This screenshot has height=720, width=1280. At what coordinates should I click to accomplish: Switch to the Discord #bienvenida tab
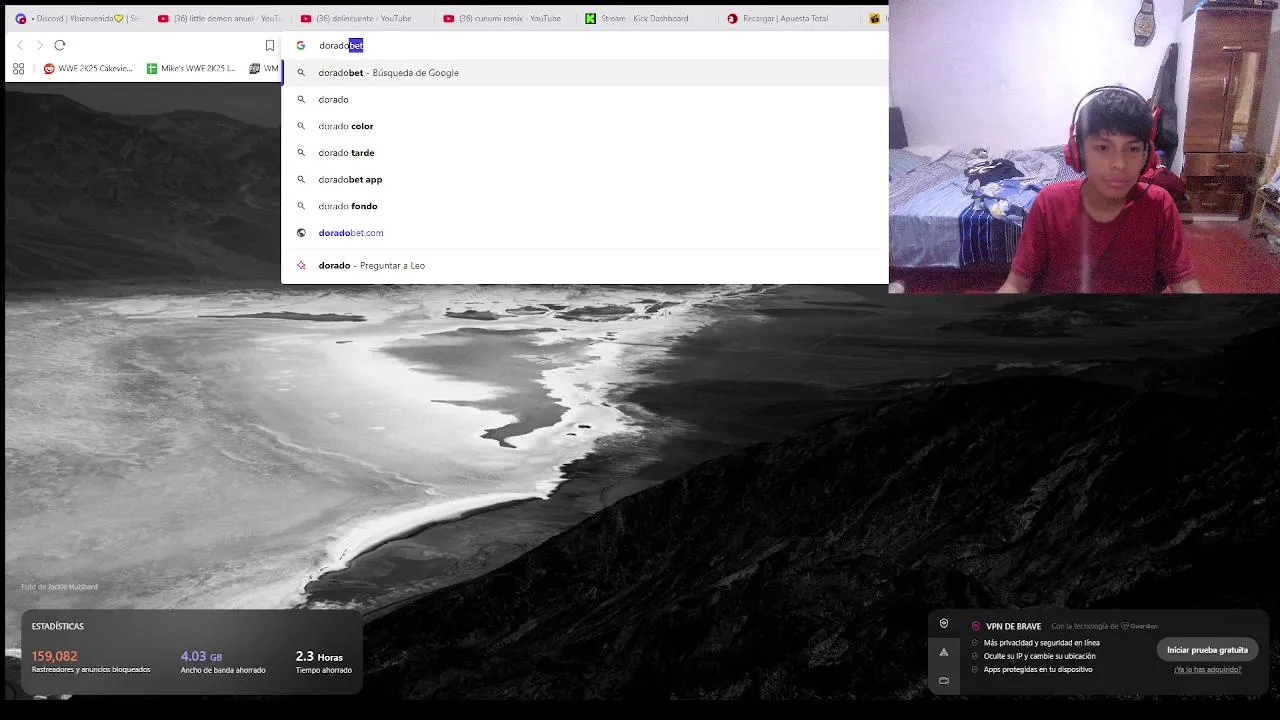tap(77, 18)
